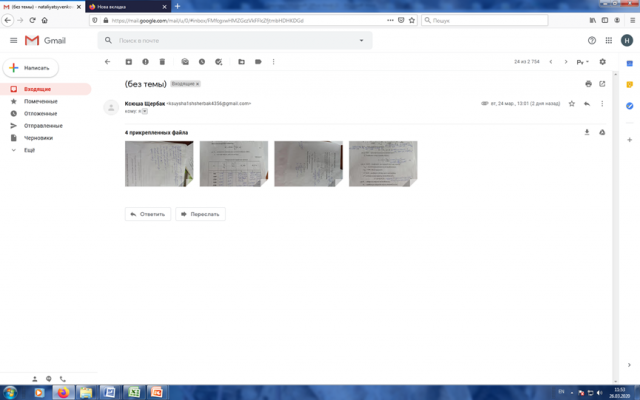Click the Переслать button
The image size is (640, 400).
200,214
